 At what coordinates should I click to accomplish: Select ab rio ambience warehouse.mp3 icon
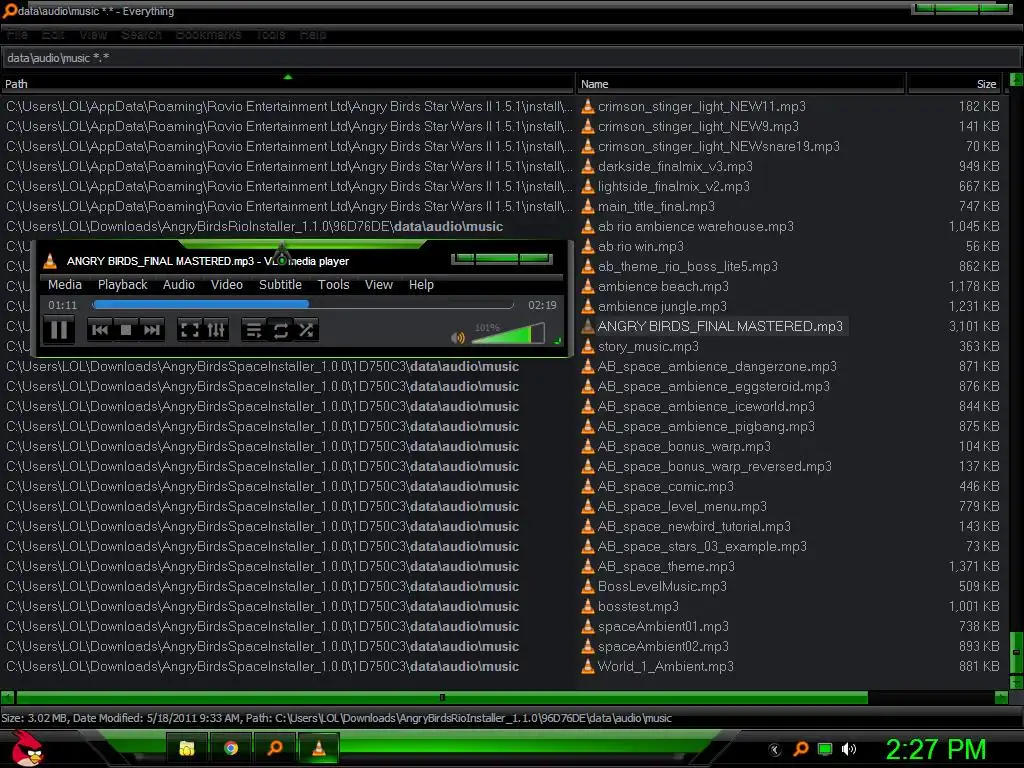[x=588, y=227]
